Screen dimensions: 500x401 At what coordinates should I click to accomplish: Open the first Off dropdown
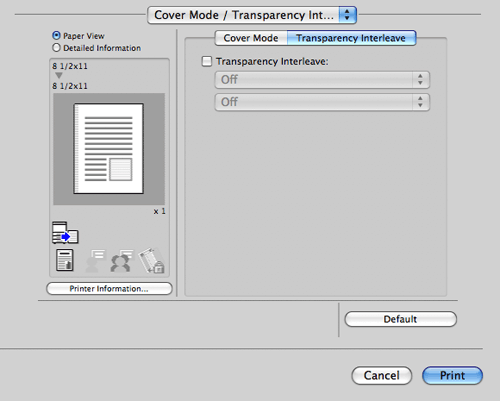coord(322,80)
